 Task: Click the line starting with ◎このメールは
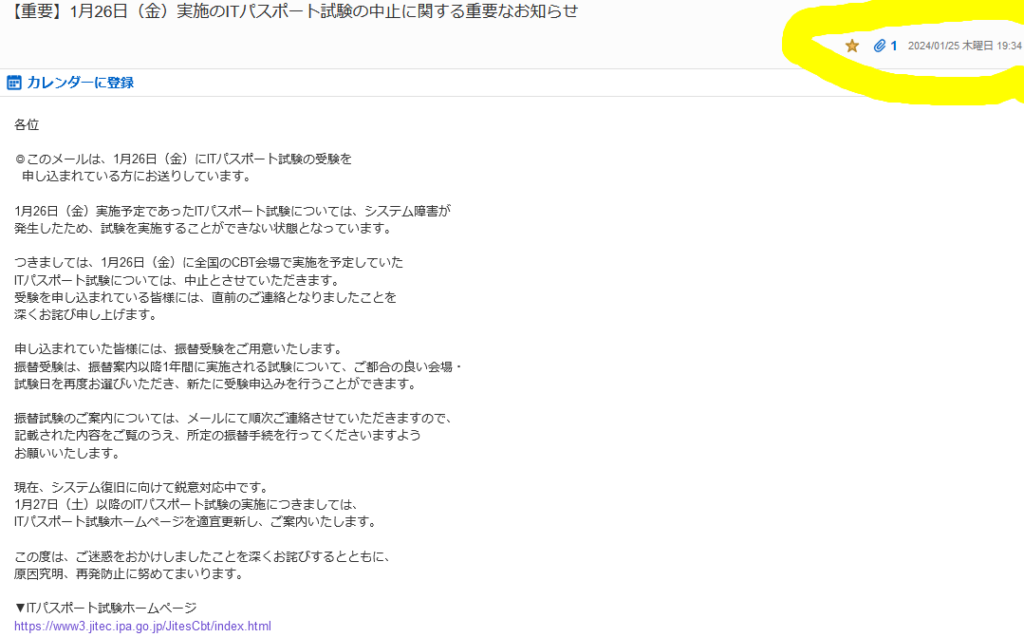coord(183,159)
